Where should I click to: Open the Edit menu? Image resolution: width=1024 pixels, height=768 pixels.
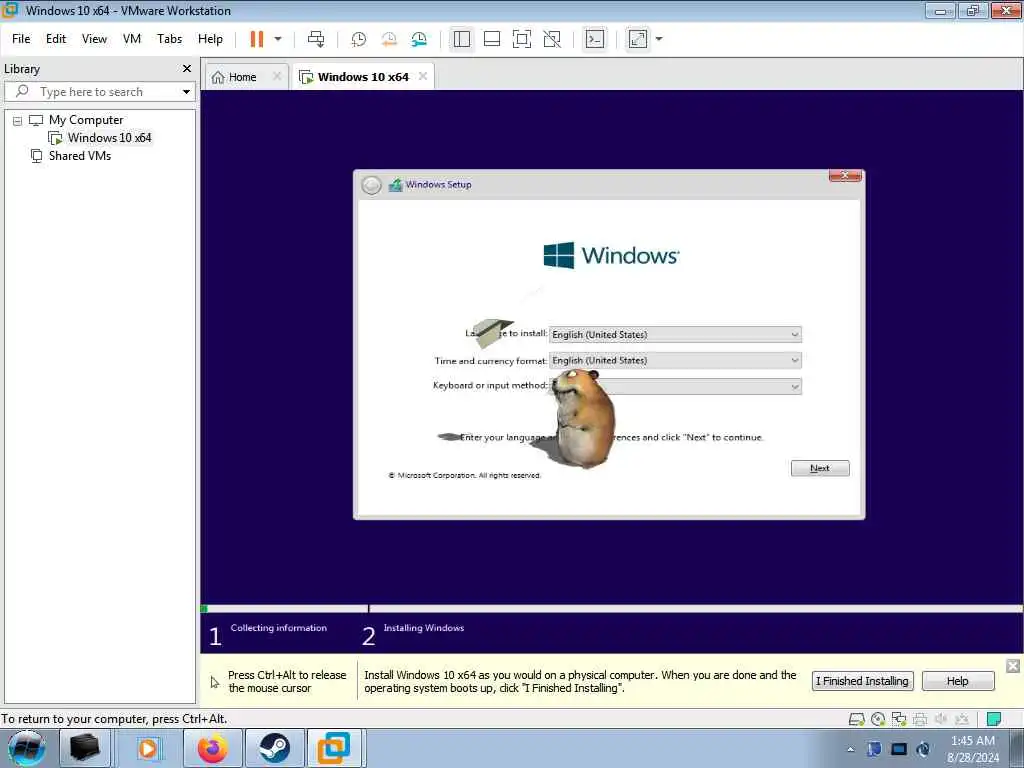pyautogui.click(x=56, y=39)
